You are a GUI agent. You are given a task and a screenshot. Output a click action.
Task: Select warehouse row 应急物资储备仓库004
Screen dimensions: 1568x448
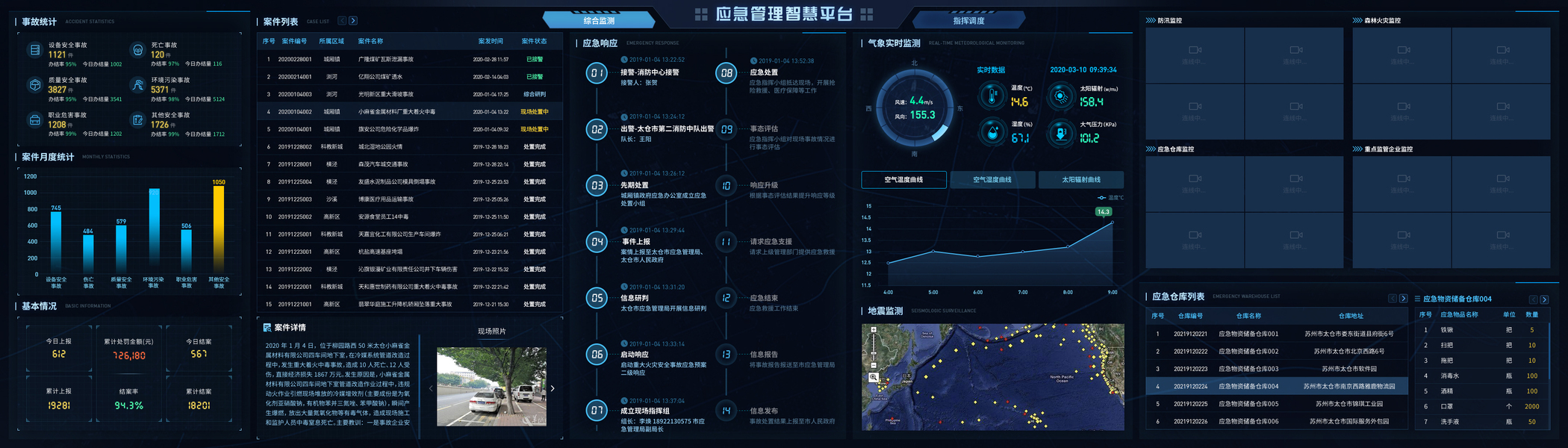1276,387
